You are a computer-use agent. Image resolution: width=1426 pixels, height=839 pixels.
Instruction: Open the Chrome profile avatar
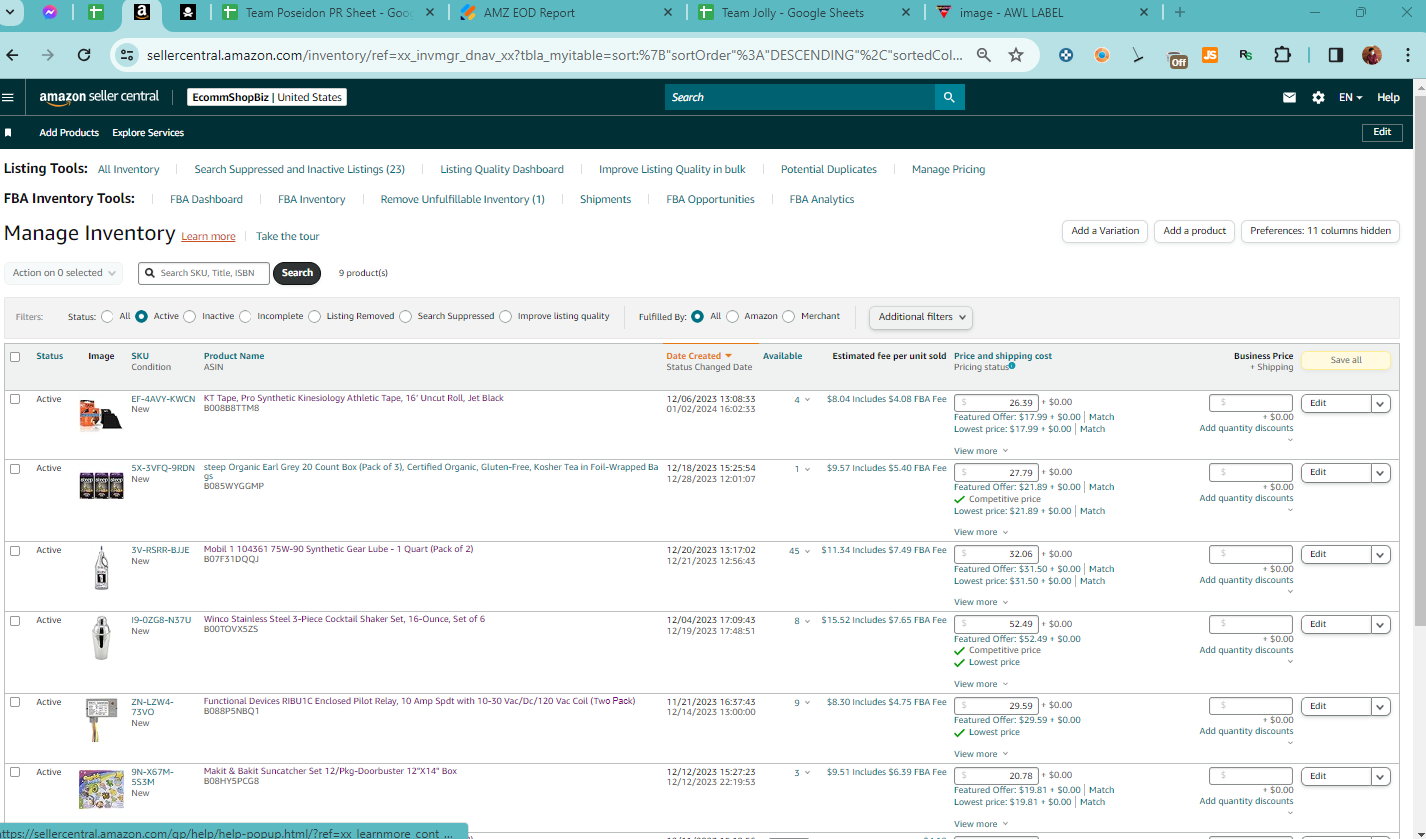1372,55
